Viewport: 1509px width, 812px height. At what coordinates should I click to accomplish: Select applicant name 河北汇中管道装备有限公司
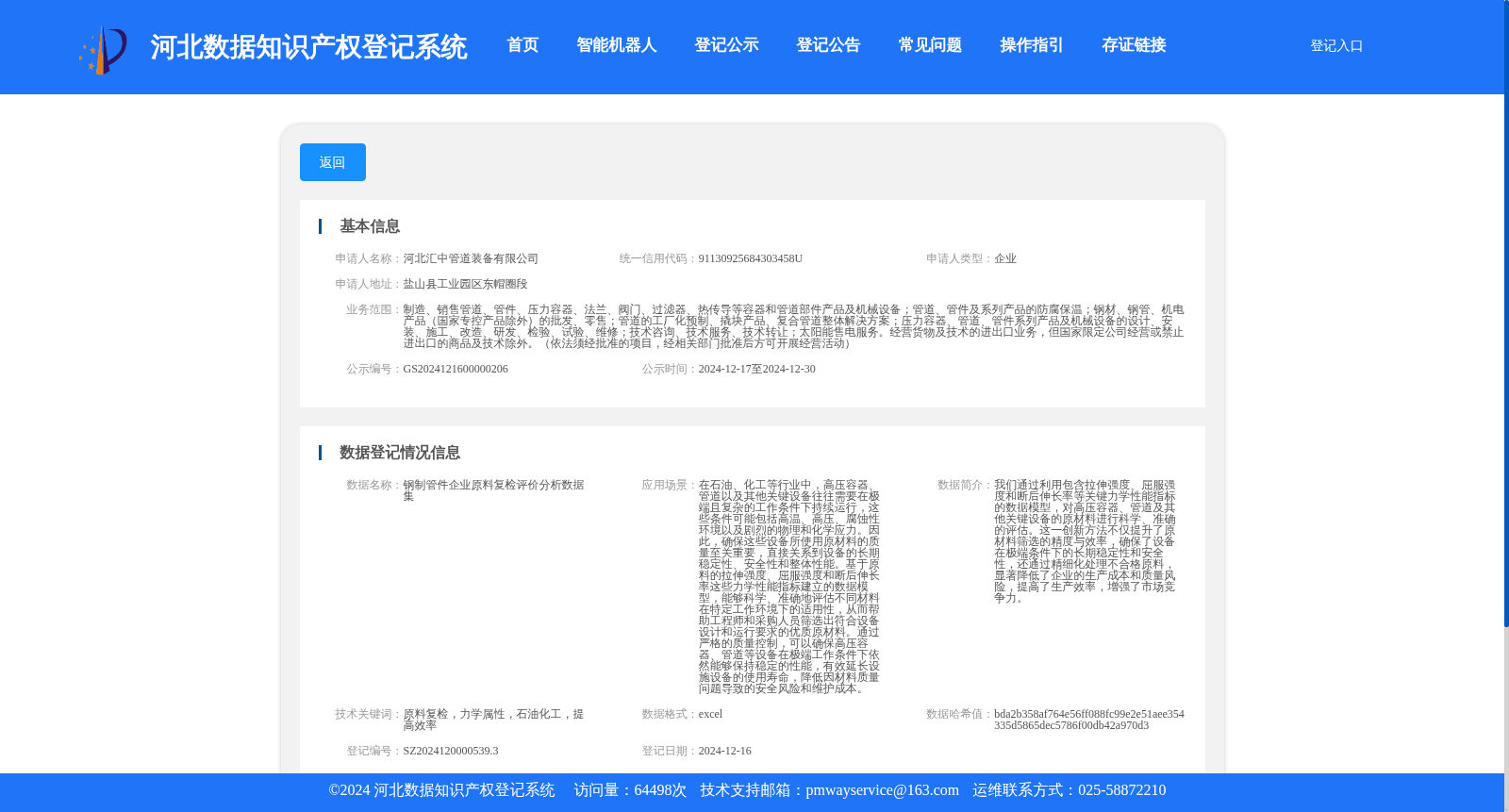(x=471, y=258)
